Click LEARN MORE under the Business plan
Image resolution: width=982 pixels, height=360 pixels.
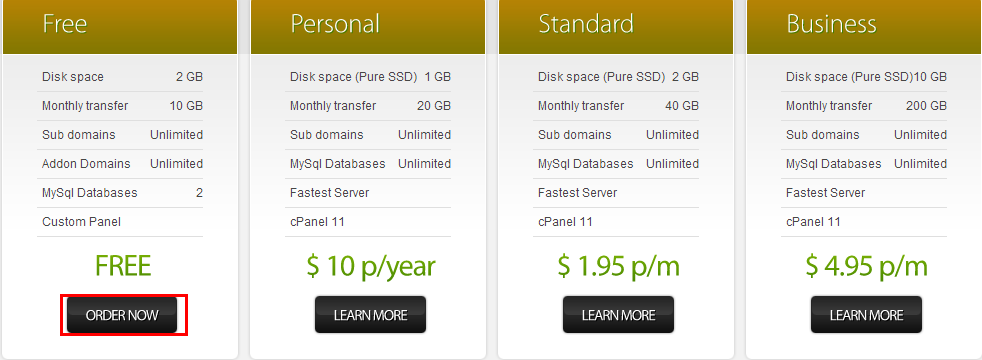(x=866, y=314)
